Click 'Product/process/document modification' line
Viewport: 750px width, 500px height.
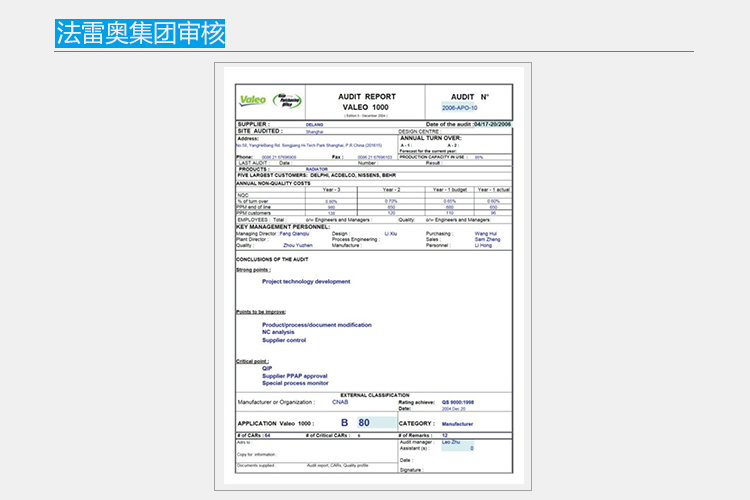point(317,325)
